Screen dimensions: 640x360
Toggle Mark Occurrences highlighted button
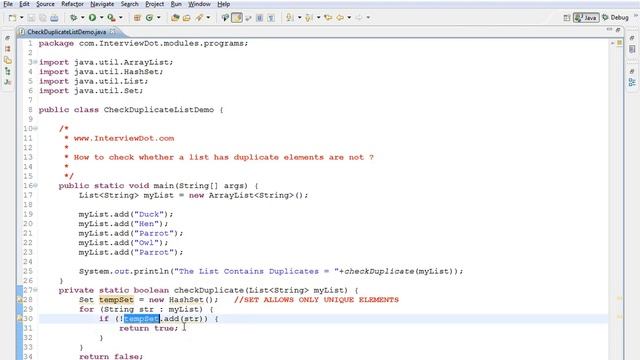coord(237,18)
